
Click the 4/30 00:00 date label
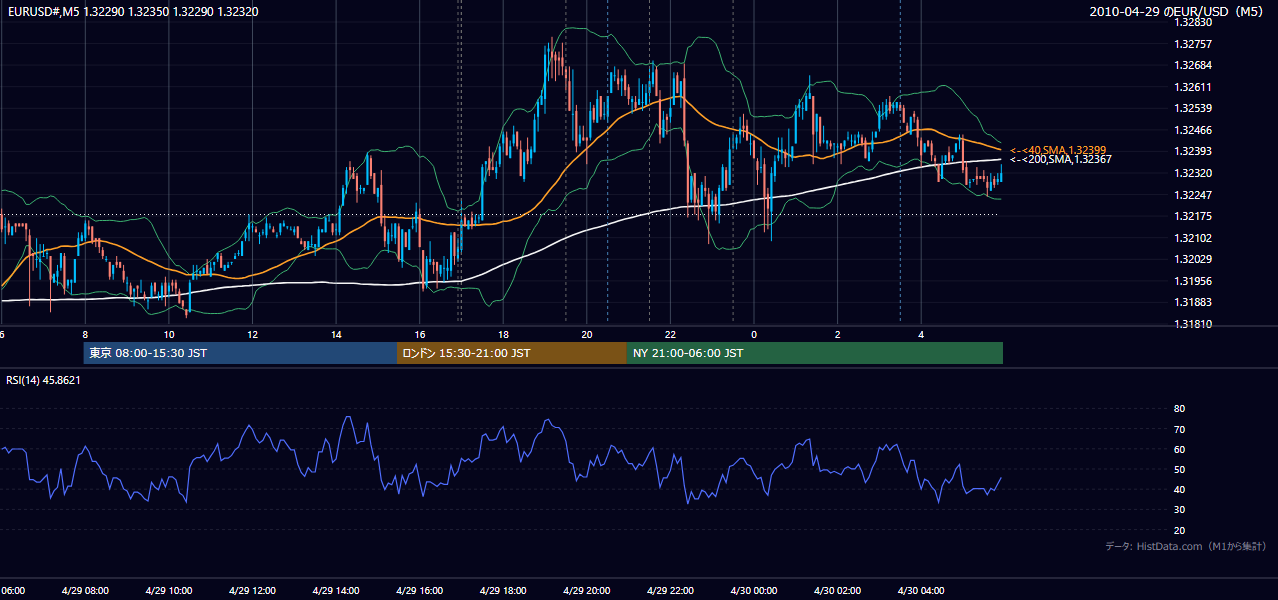(x=754, y=591)
